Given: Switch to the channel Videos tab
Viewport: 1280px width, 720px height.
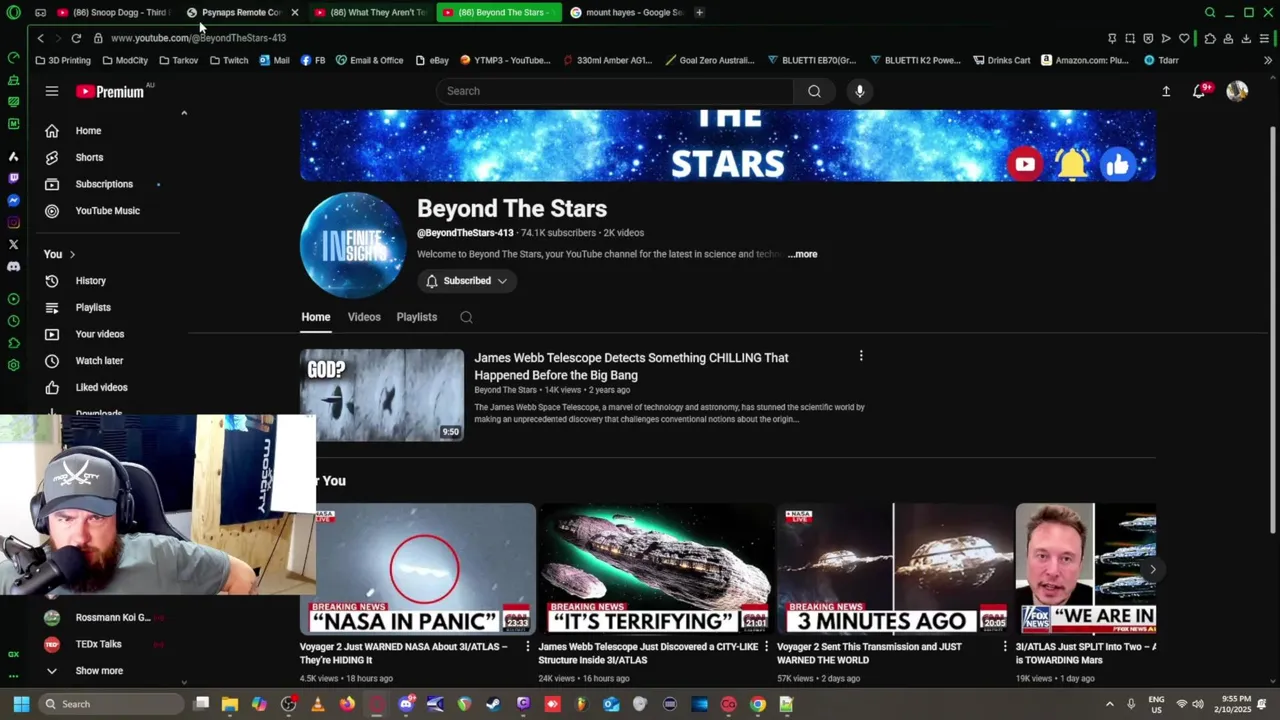Looking at the screenshot, I should pos(364,317).
